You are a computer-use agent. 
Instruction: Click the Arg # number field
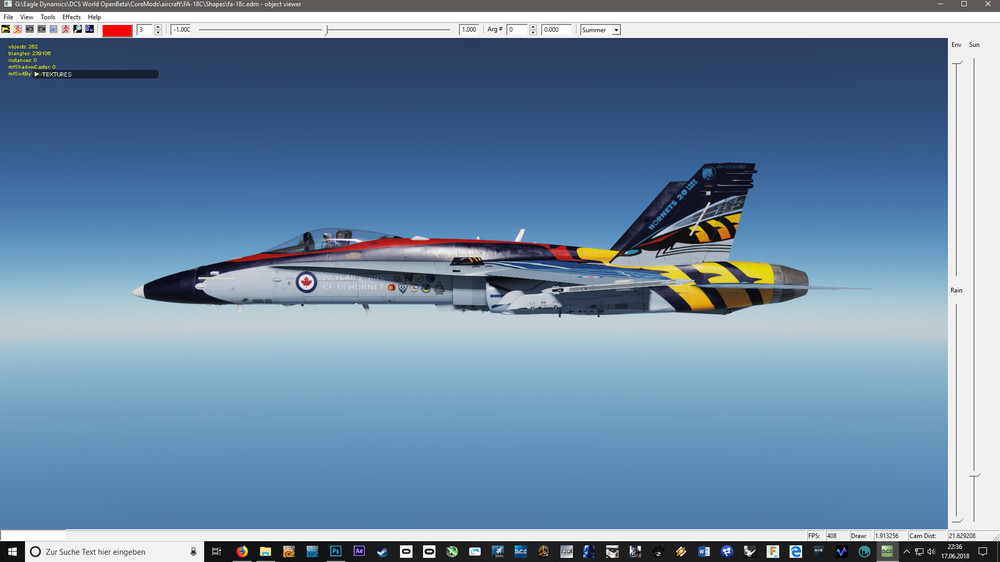pos(517,30)
